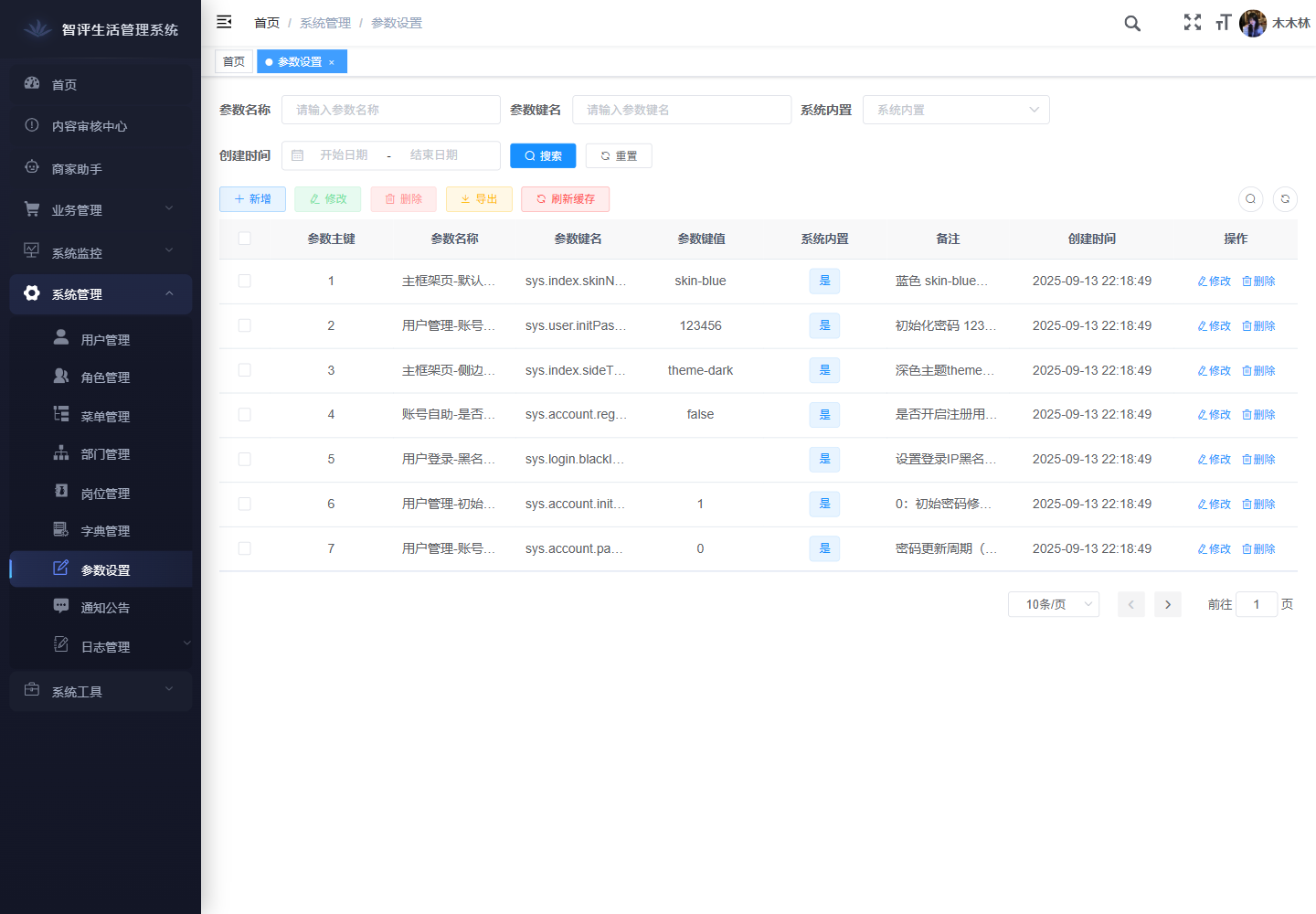This screenshot has width=1316, height=914.
Task: Close the 参数设置 tab with its x icon
Action: click(x=332, y=62)
